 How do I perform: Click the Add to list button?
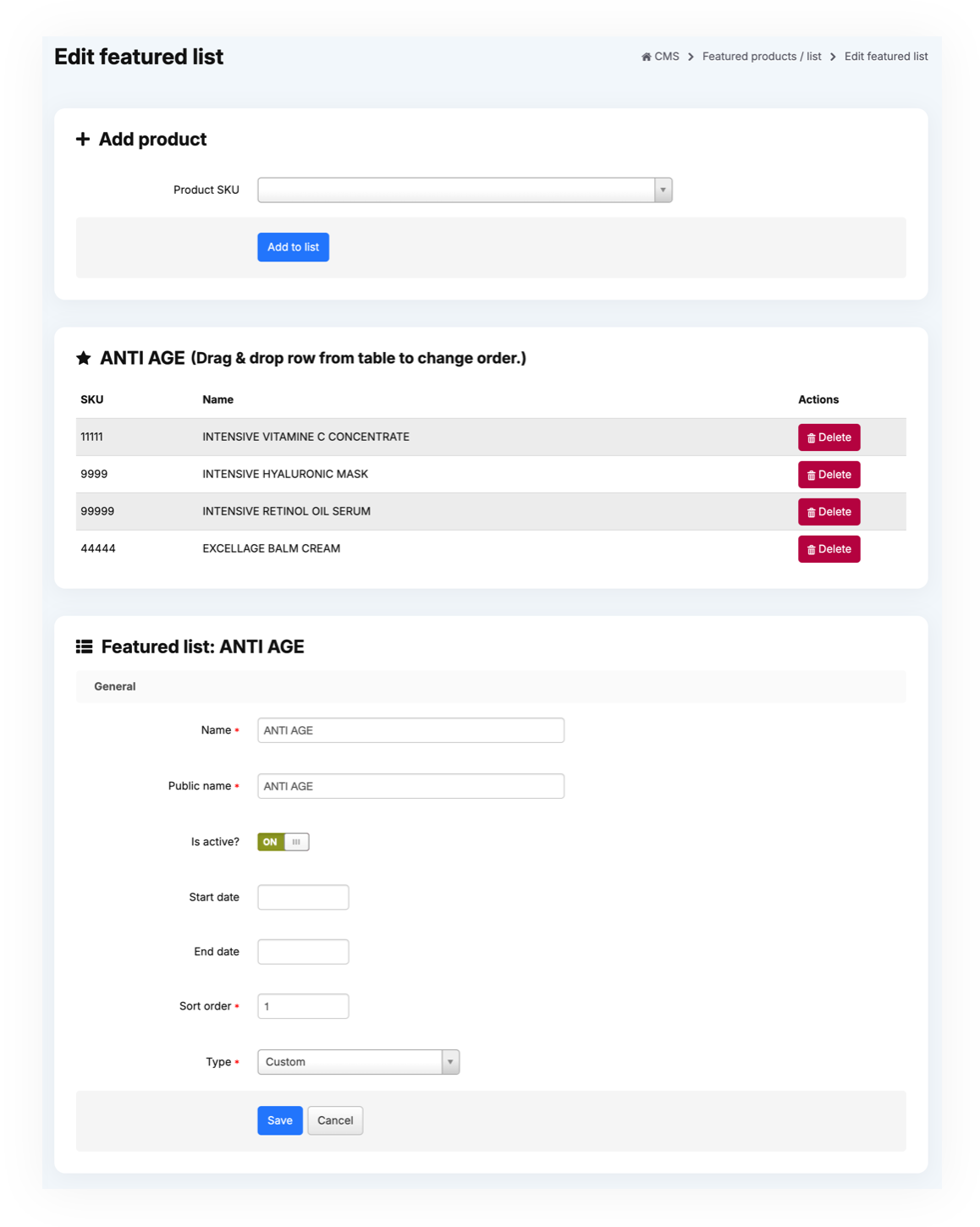(293, 247)
